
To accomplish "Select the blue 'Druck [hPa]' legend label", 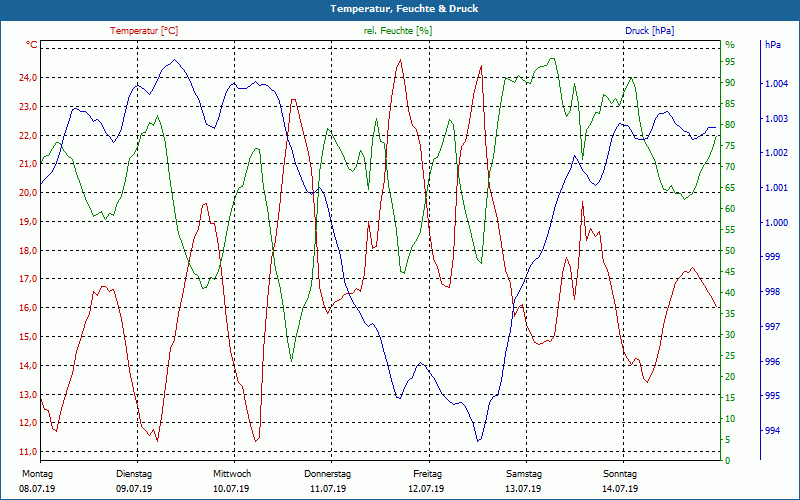I will tap(649, 31).
